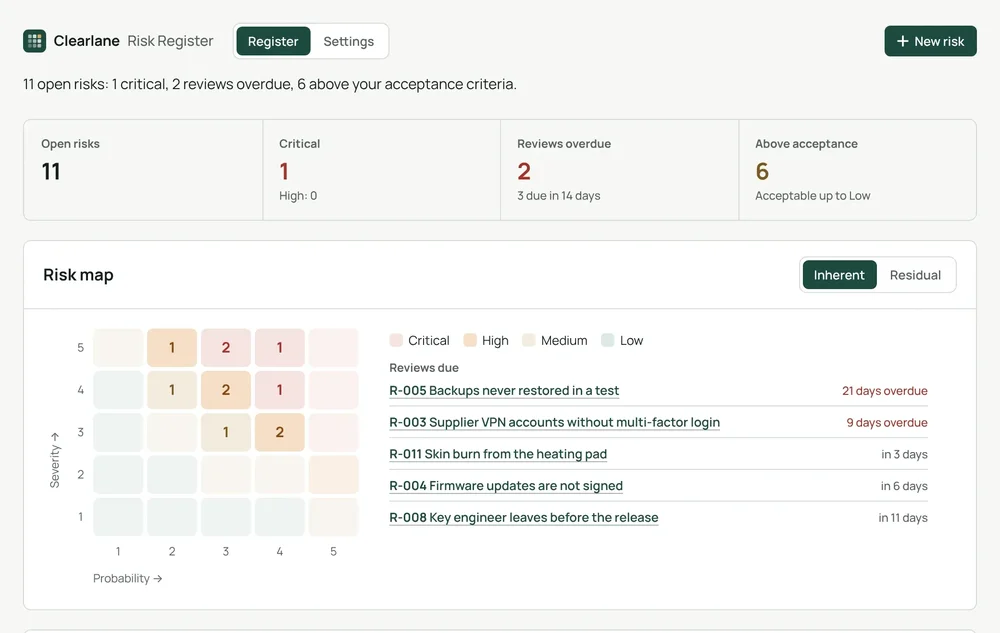Click the Clearlane grid logo icon
Screen dimensions: 1000x633
[34, 41]
